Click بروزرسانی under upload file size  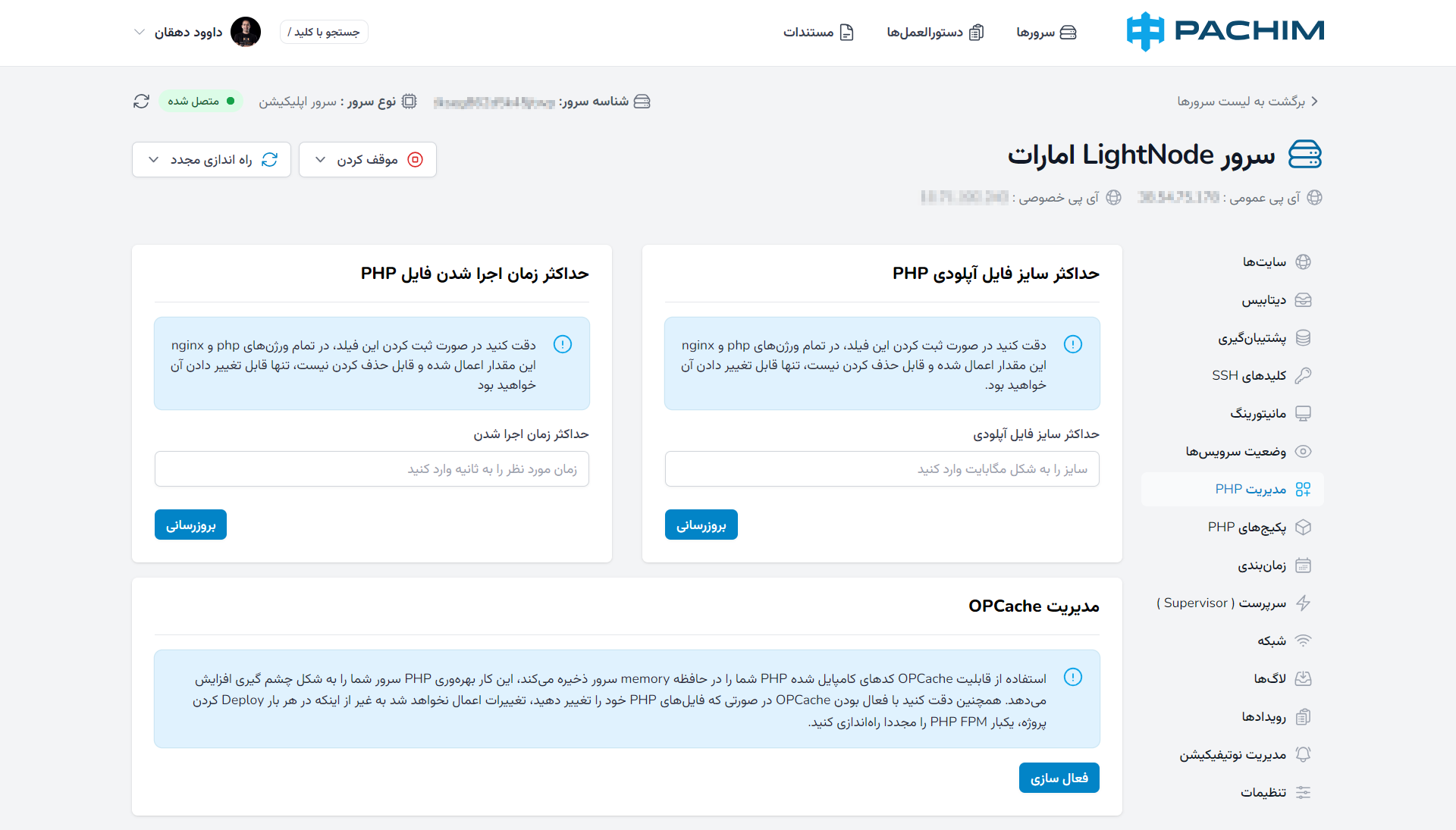[x=701, y=525]
